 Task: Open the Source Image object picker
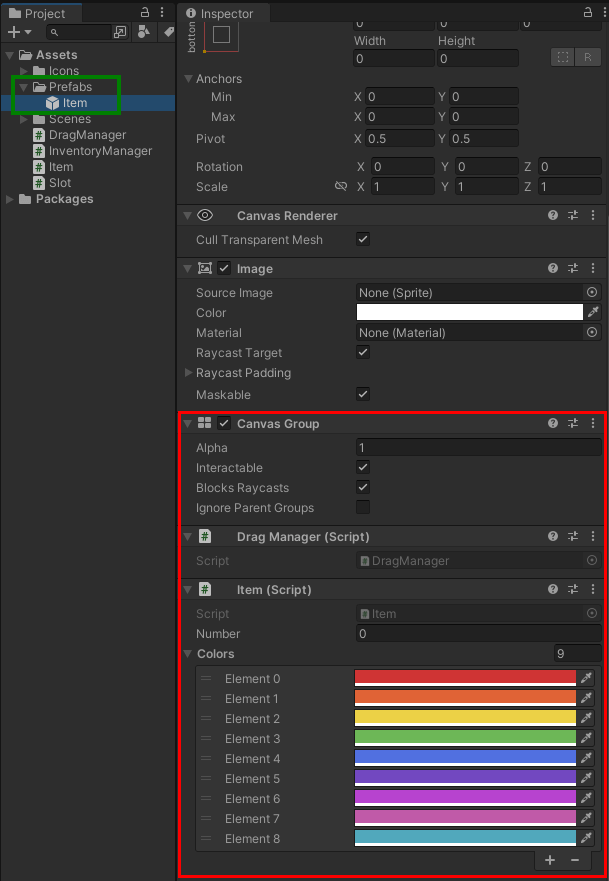[592, 292]
